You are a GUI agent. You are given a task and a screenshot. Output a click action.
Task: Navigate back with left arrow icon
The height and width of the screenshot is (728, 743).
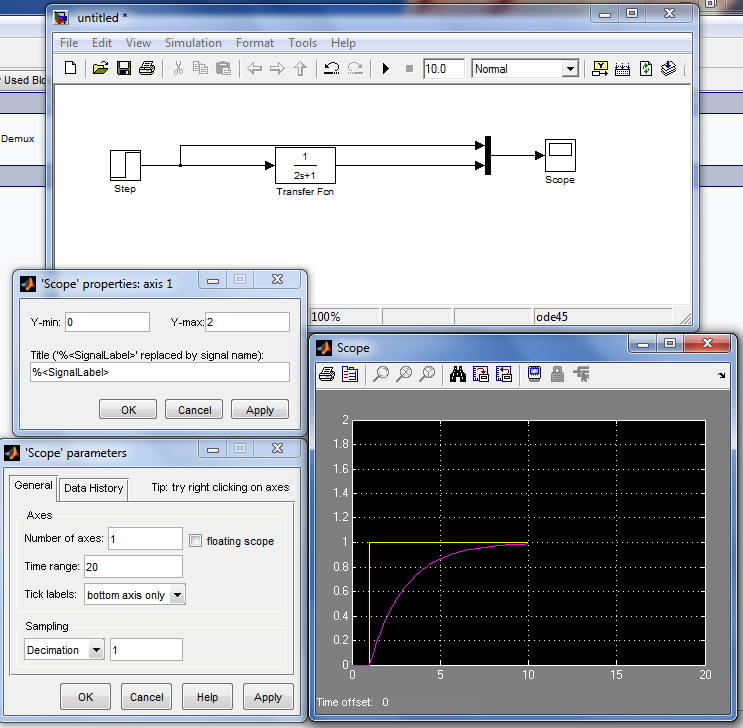click(x=254, y=69)
